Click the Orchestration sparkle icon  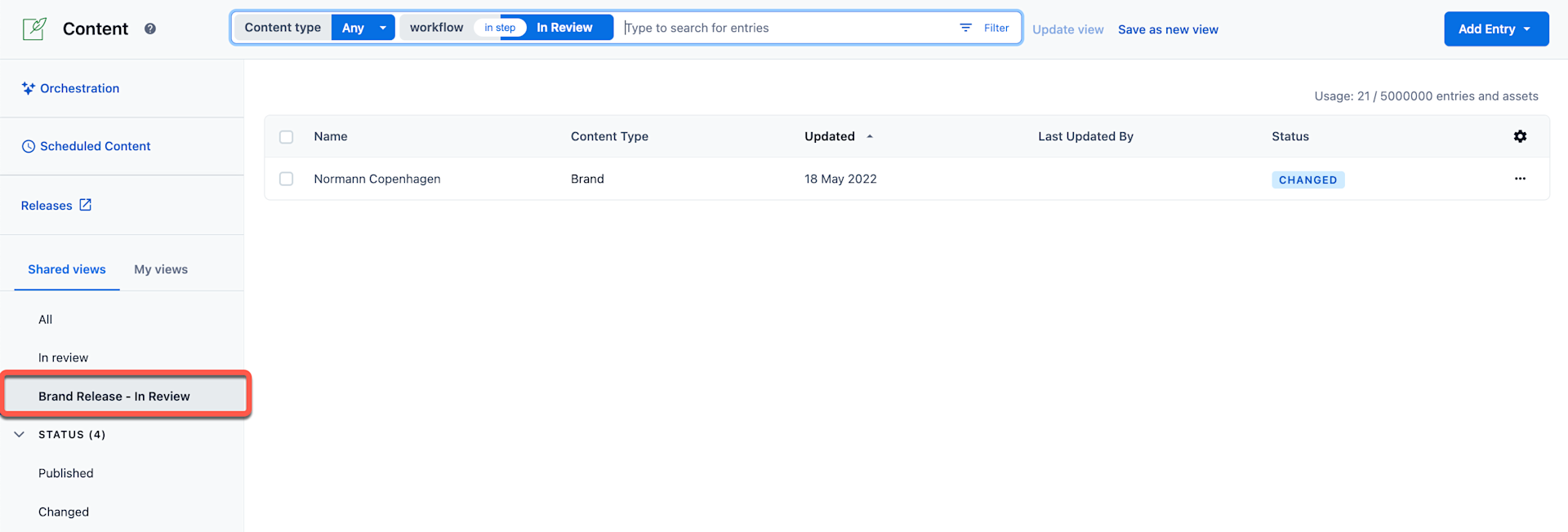(x=29, y=88)
